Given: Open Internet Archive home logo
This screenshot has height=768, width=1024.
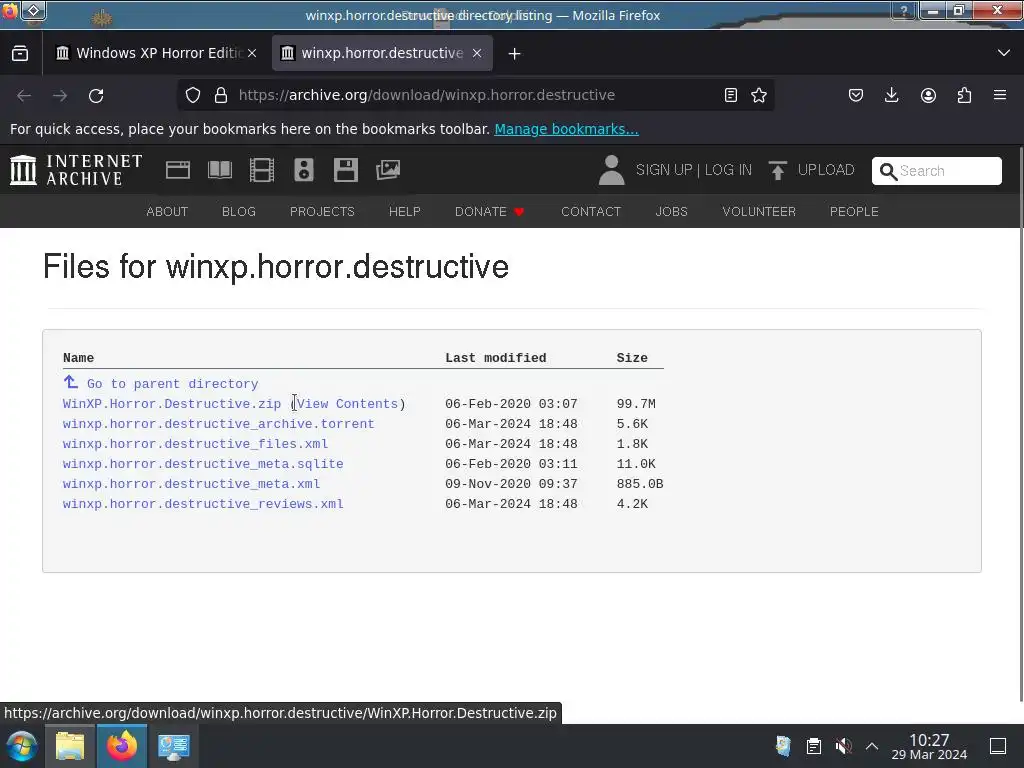Looking at the screenshot, I should click(76, 170).
